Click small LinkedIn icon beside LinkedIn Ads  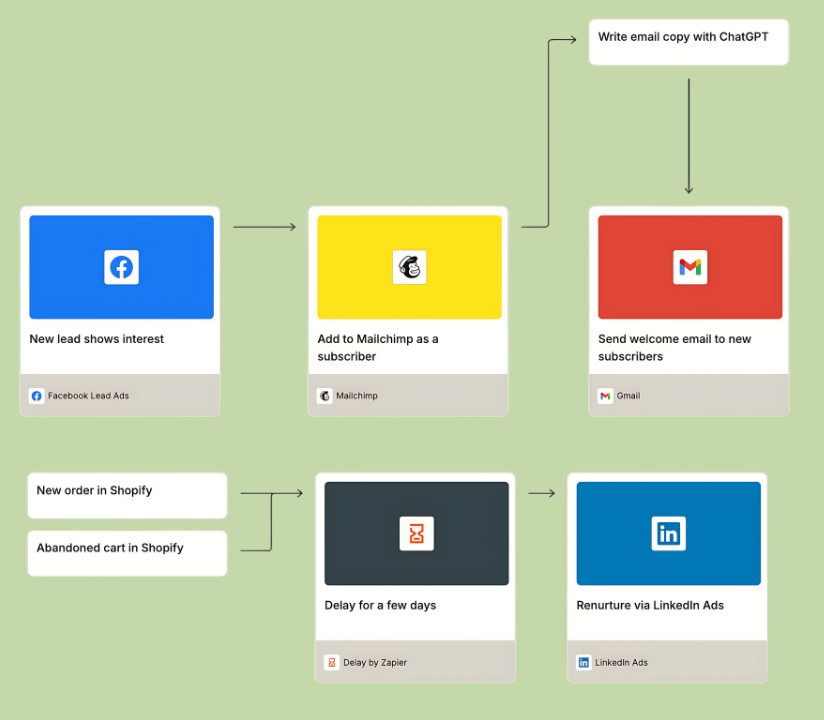click(584, 663)
